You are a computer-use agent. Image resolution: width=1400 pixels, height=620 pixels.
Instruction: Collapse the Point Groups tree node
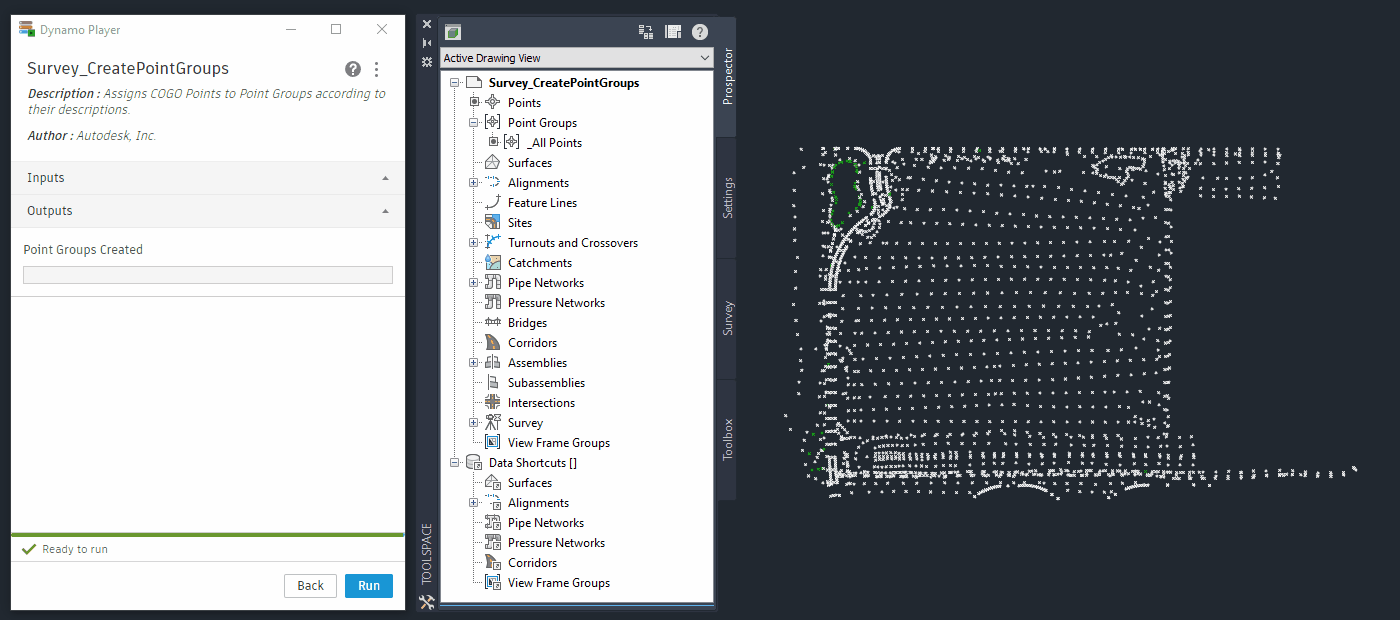[x=474, y=123]
